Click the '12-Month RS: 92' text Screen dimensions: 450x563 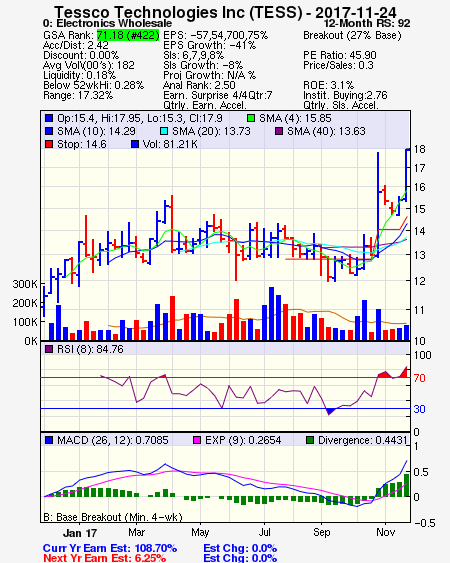click(367, 23)
